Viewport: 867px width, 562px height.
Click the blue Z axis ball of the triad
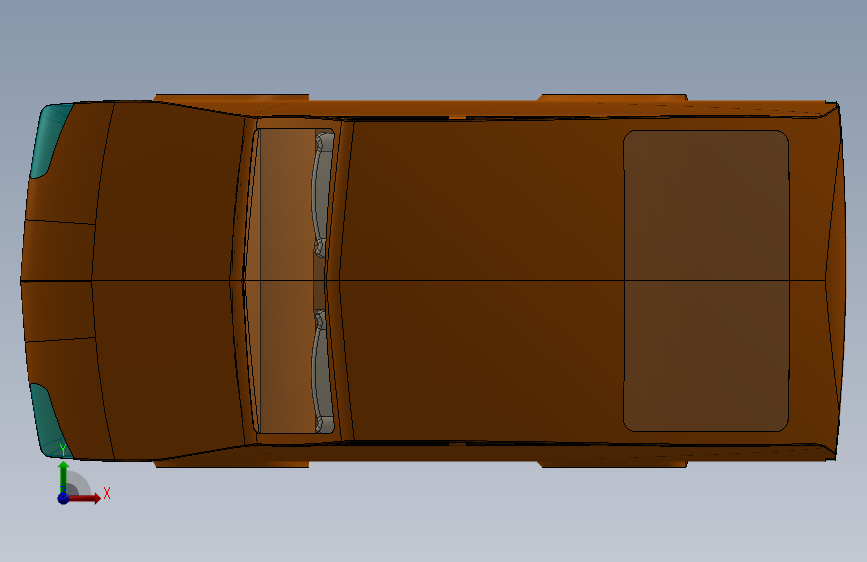pos(64,498)
